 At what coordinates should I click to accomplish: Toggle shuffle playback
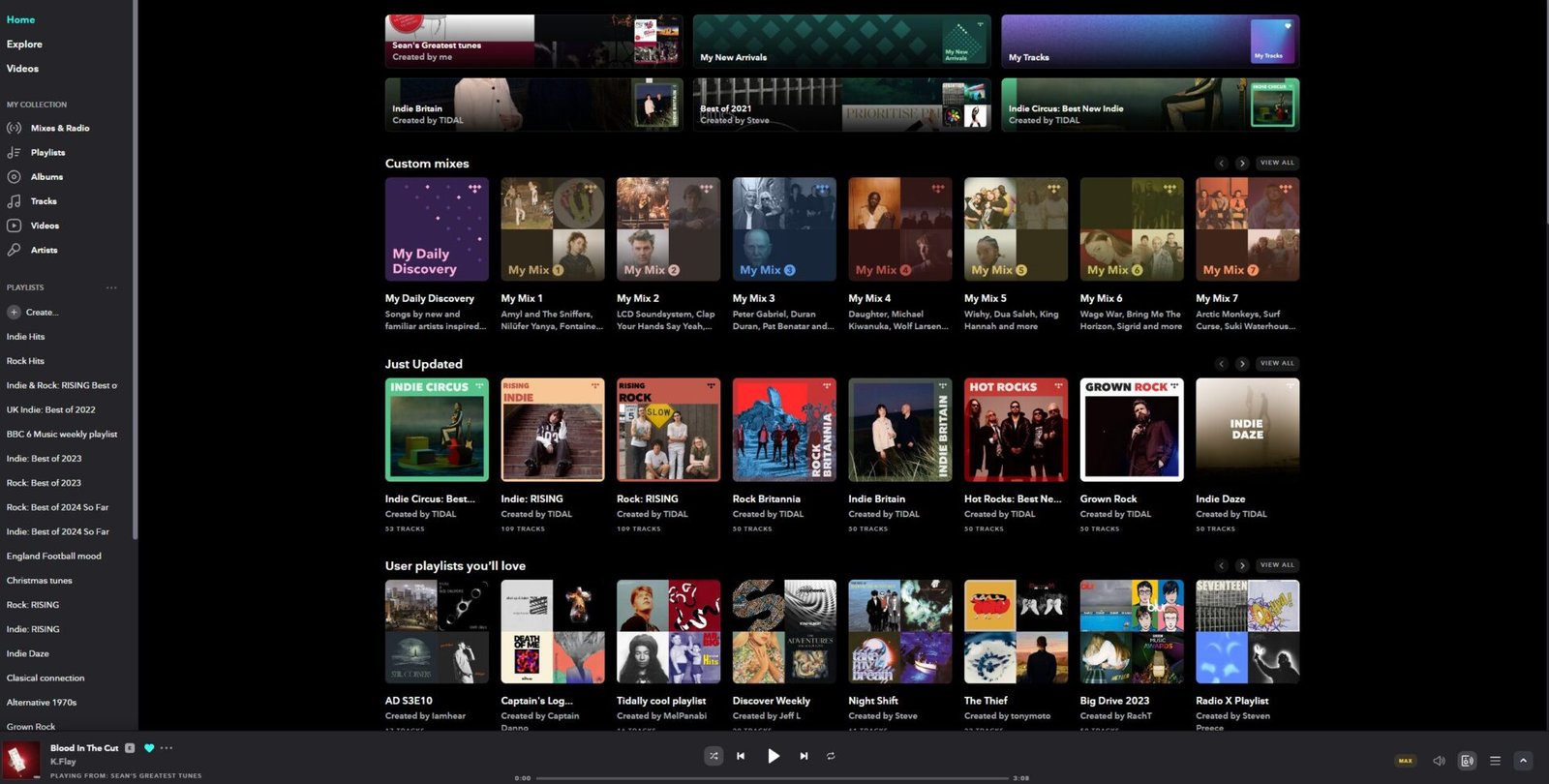714,756
